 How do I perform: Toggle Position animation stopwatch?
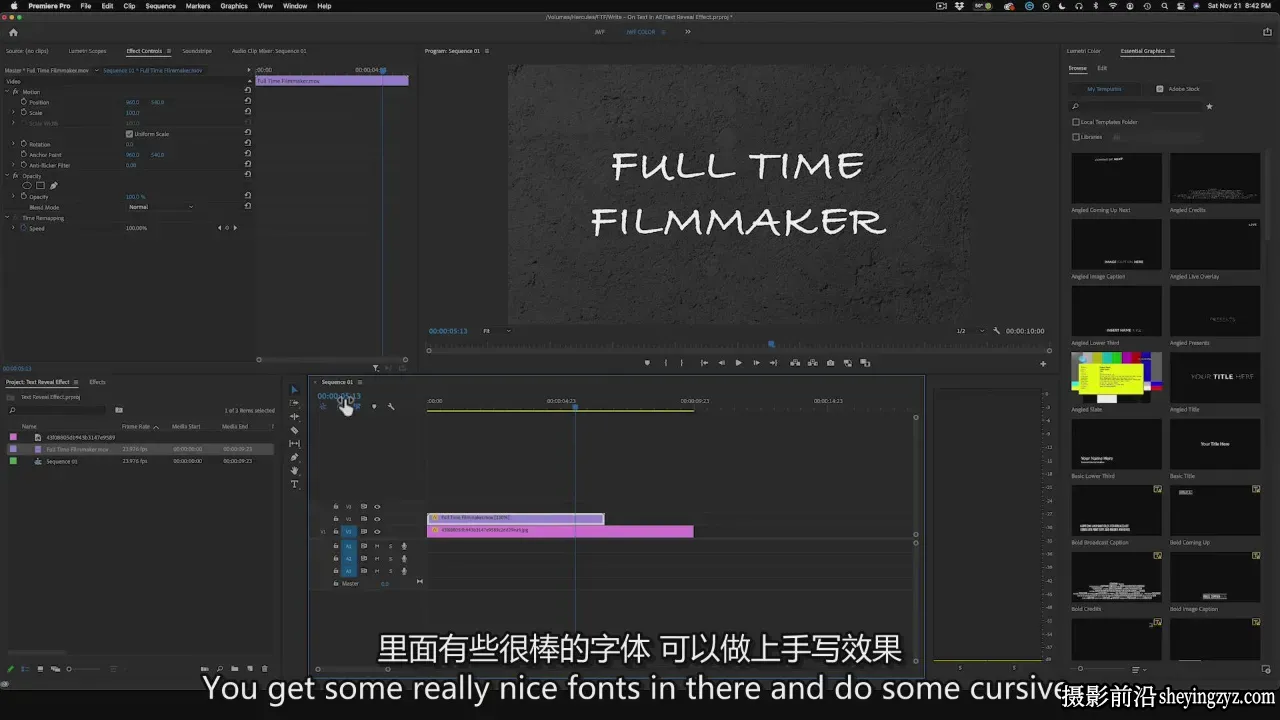pyautogui.click(x=23, y=102)
